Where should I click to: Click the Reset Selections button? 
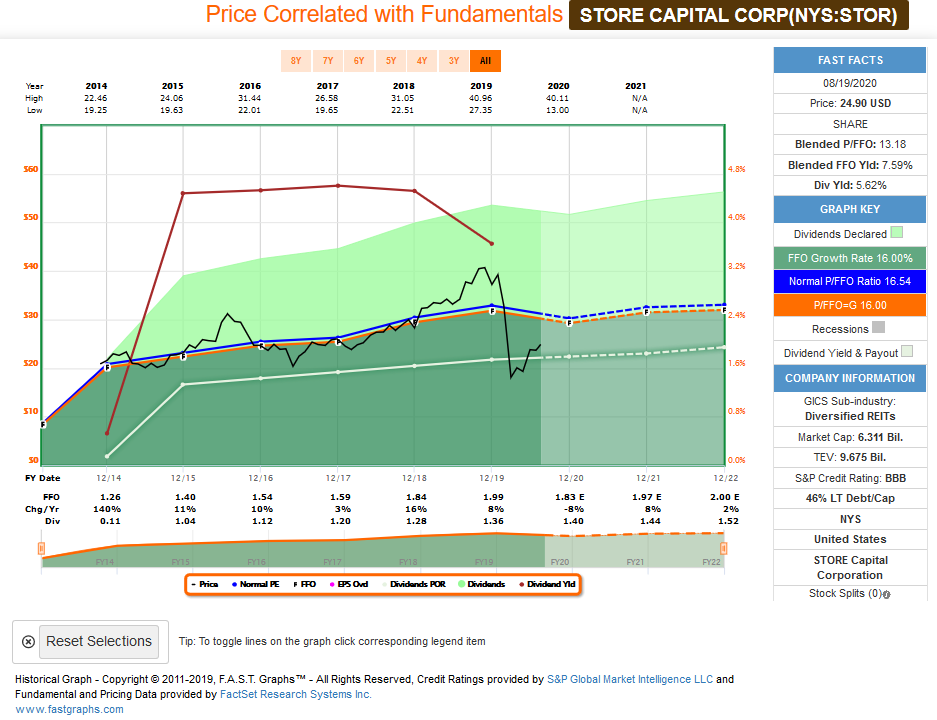(99, 641)
